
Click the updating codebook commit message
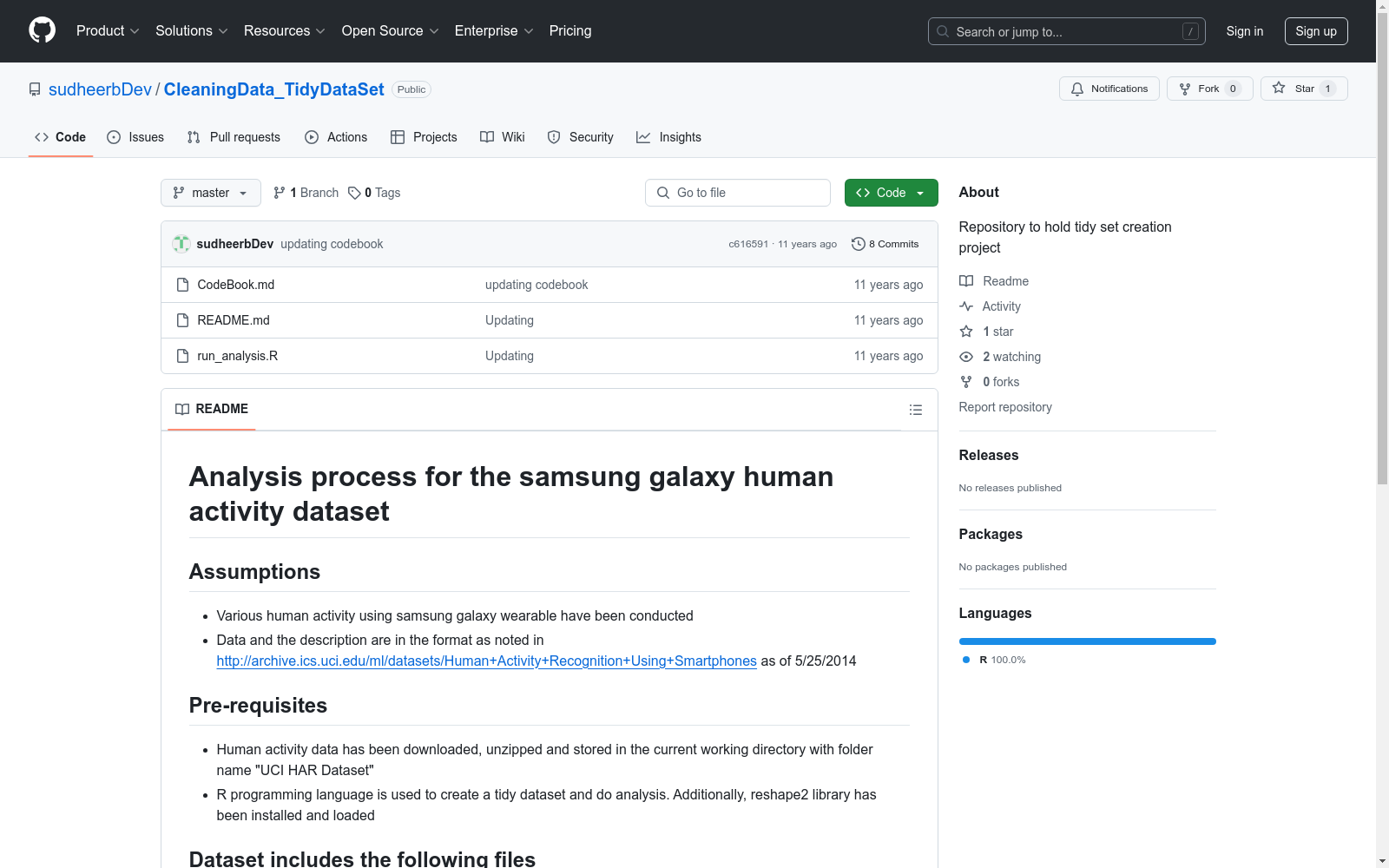click(332, 244)
